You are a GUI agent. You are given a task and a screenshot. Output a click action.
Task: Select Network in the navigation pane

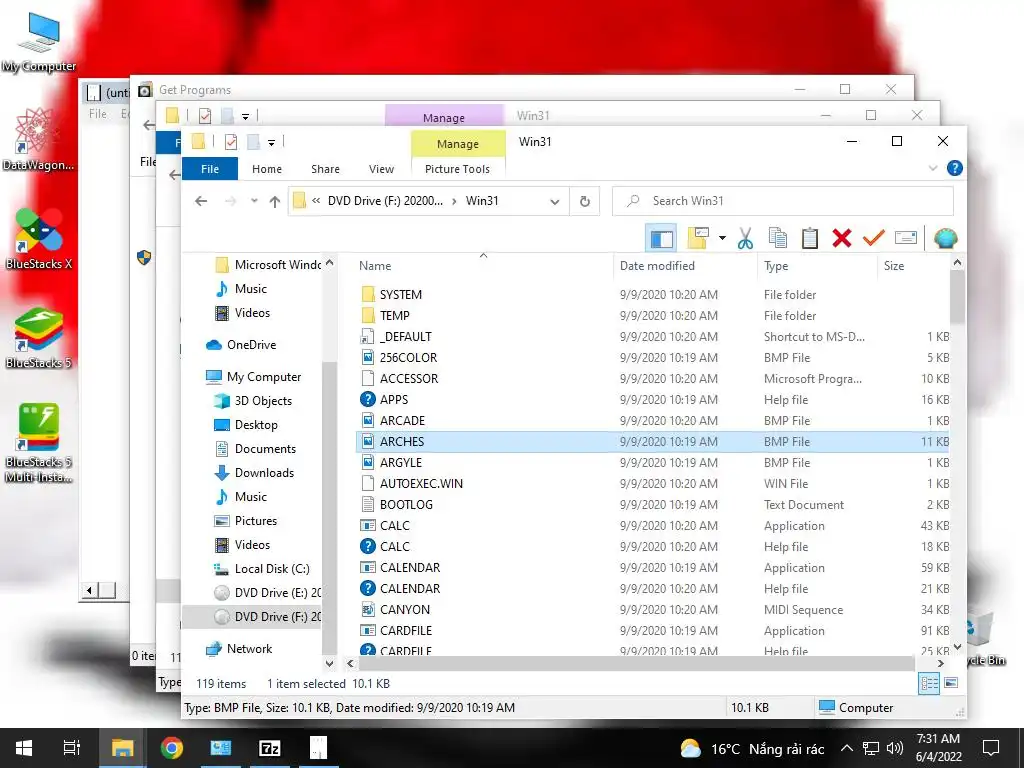coord(249,648)
